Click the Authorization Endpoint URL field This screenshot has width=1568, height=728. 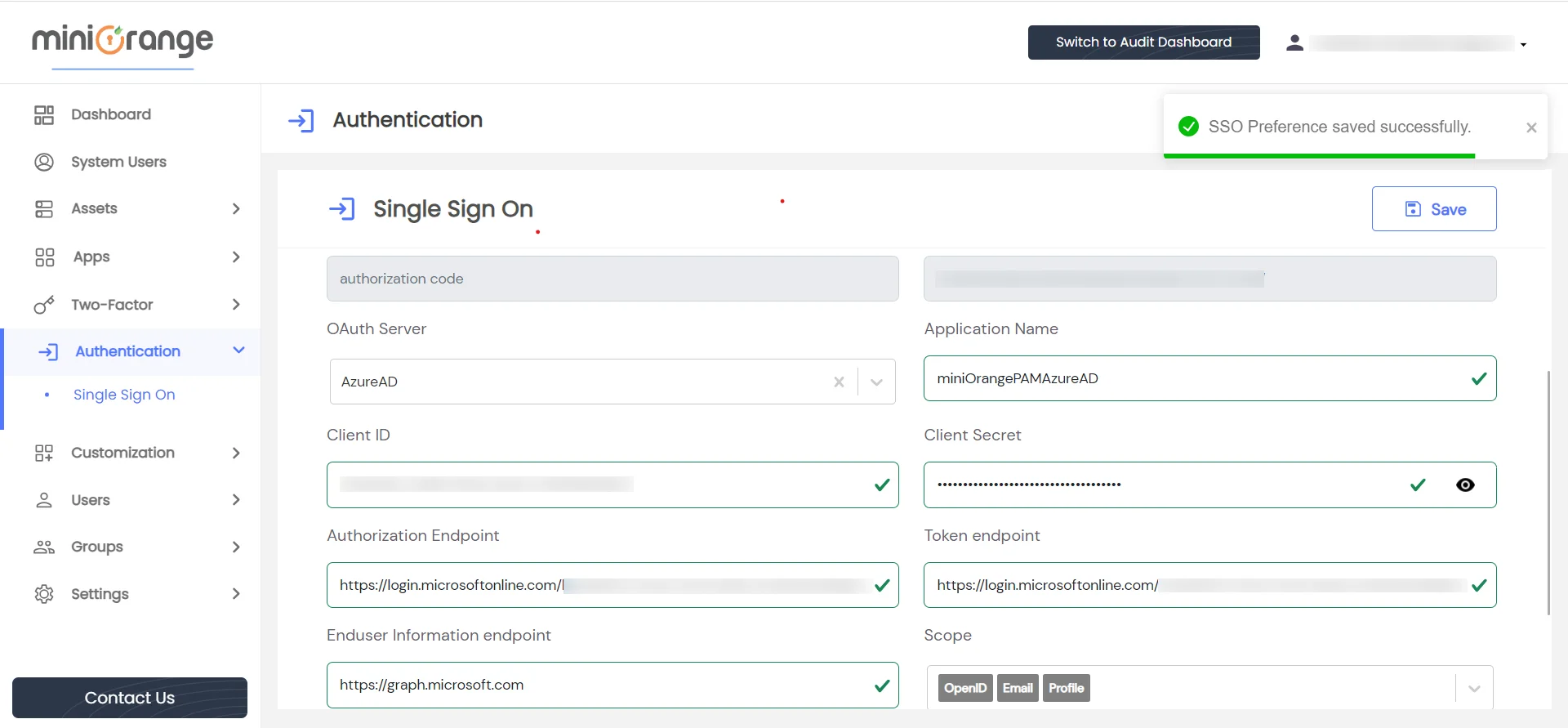point(612,585)
